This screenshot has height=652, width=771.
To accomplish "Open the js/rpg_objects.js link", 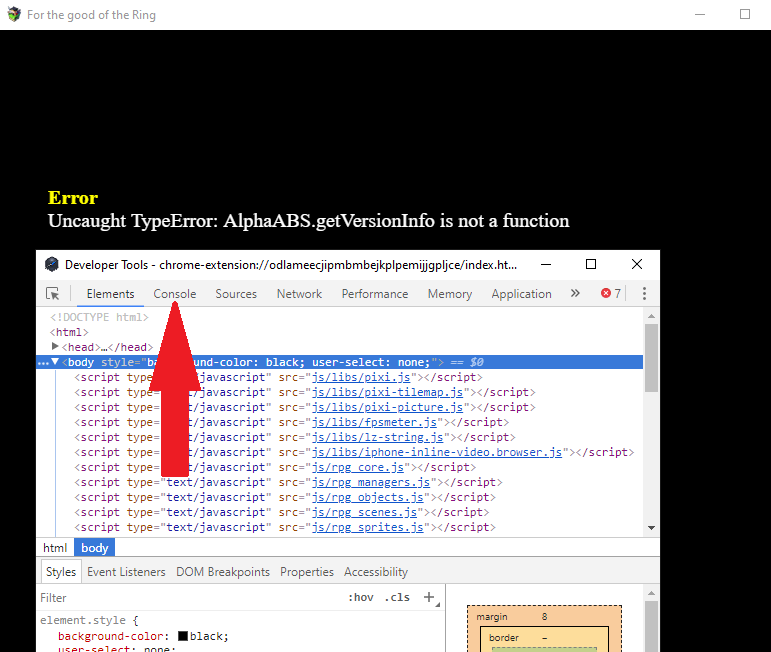I will (367, 497).
